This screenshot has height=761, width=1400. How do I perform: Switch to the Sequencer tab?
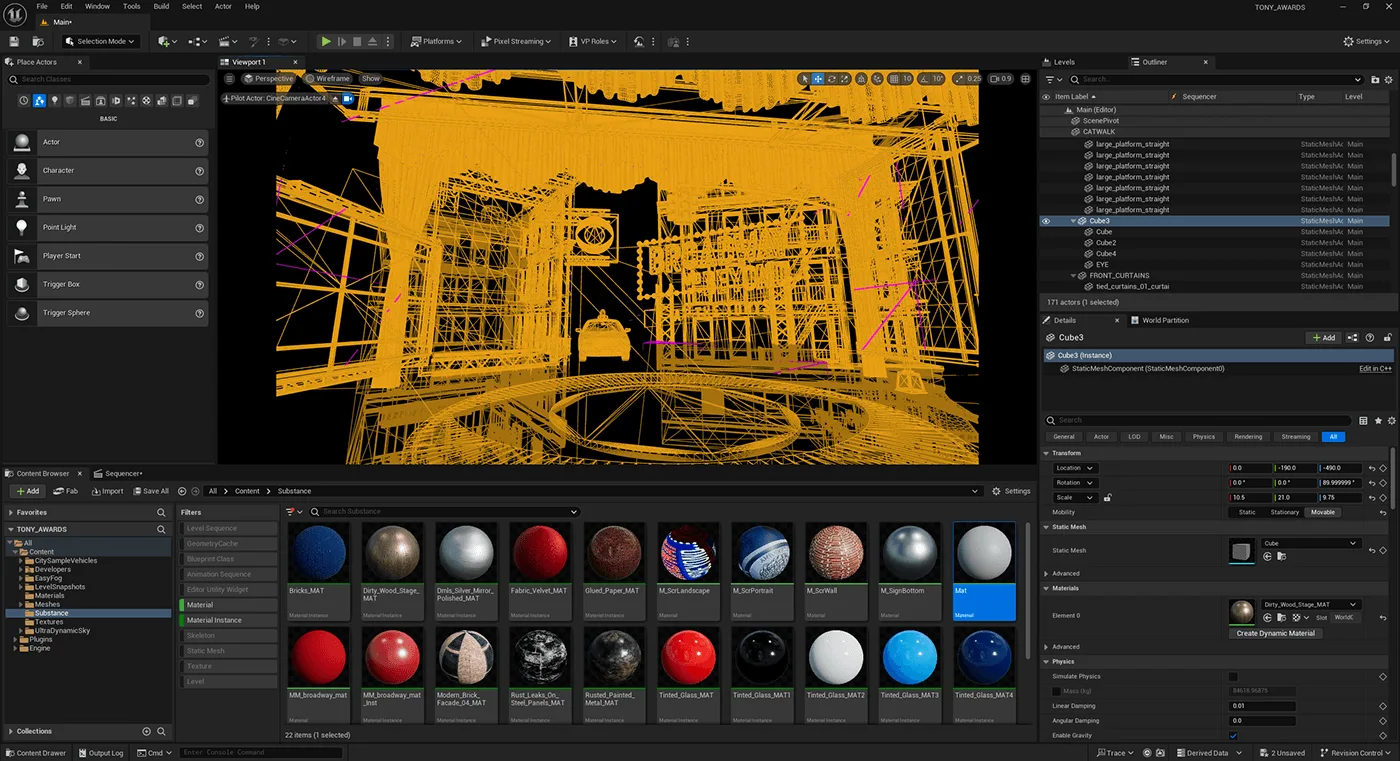coord(120,473)
